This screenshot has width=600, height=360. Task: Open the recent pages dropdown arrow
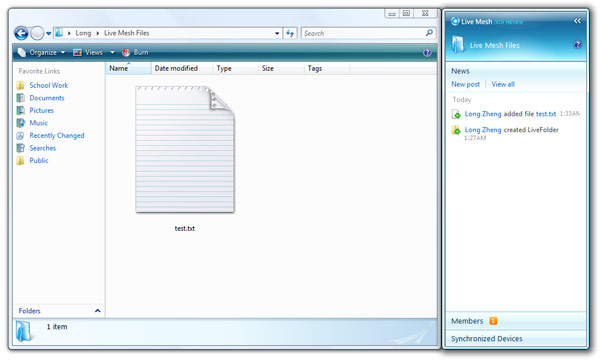pos(49,34)
